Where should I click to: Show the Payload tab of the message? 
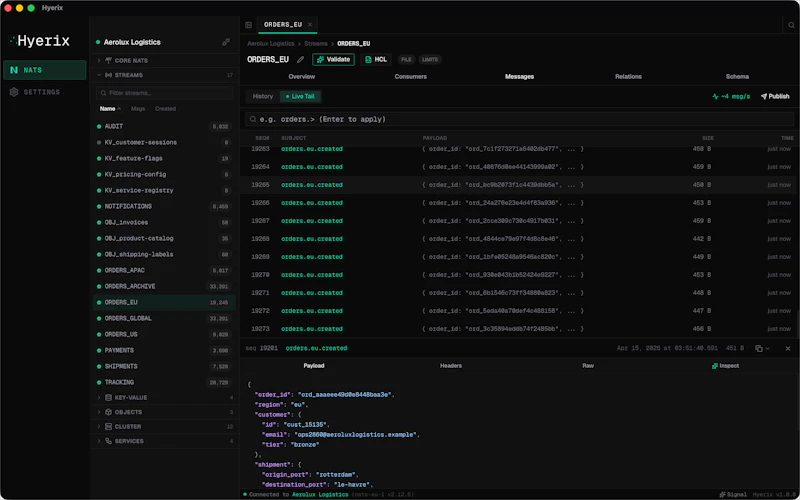pyautogui.click(x=314, y=365)
